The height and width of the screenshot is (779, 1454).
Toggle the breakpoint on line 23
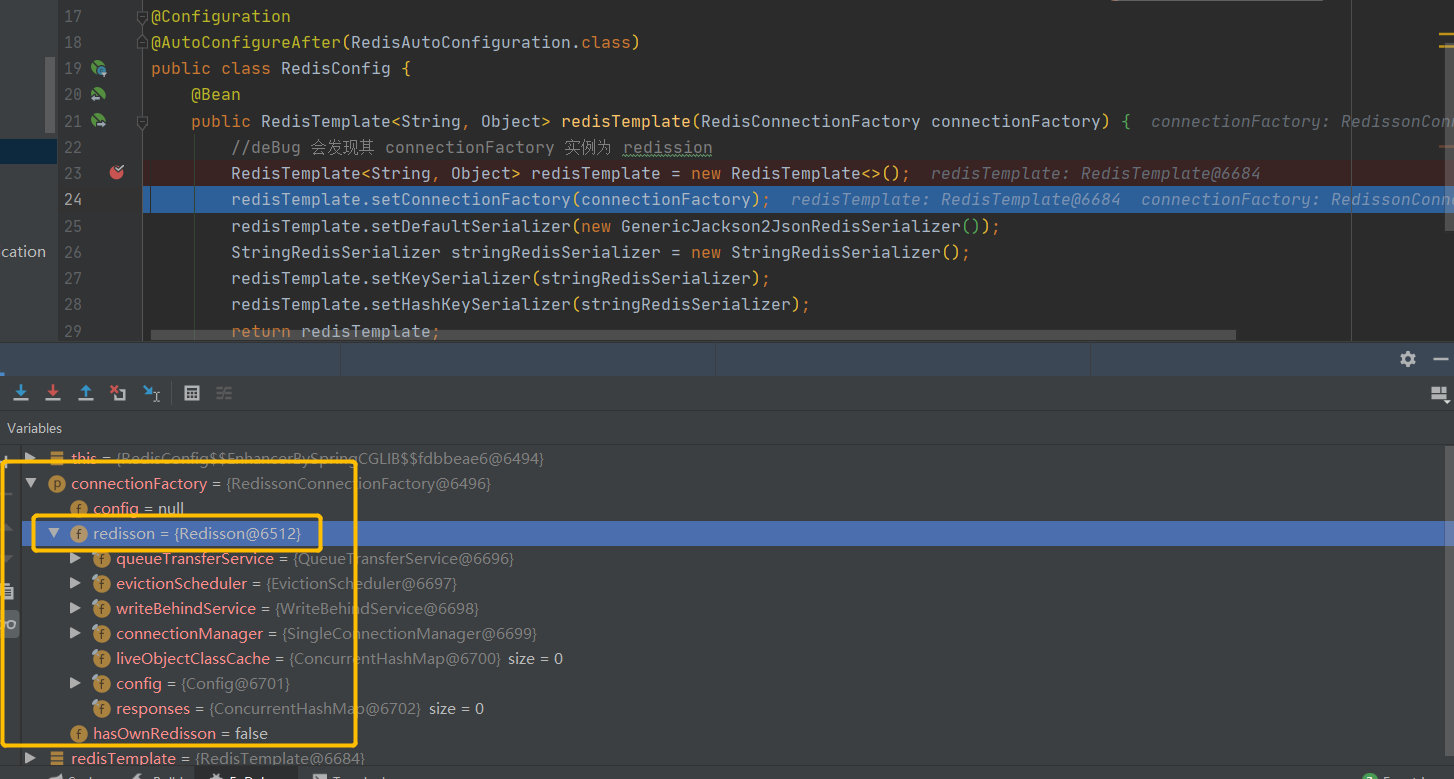pyautogui.click(x=117, y=172)
